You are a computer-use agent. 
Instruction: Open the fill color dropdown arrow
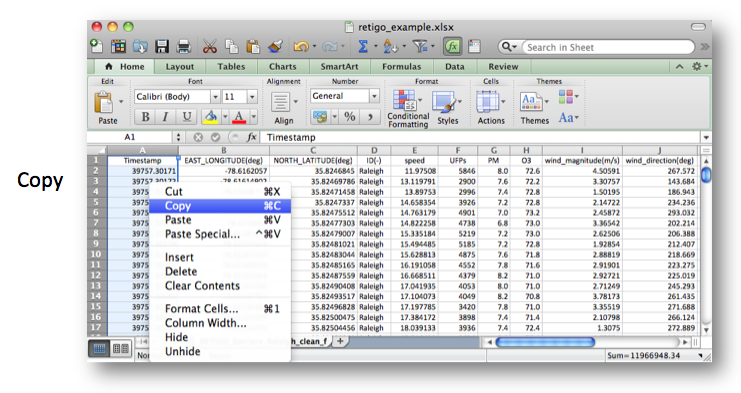[225, 116]
